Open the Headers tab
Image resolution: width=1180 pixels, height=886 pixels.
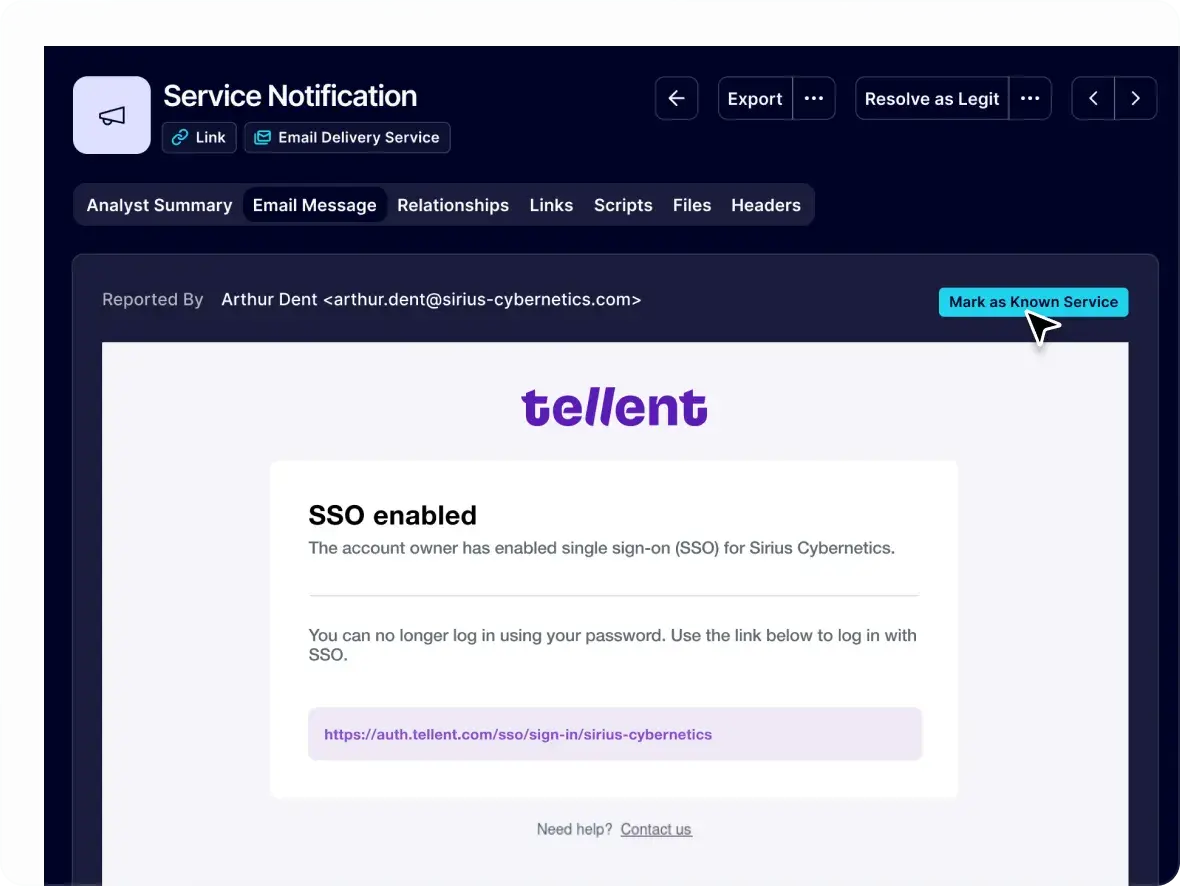pos(766,205)
